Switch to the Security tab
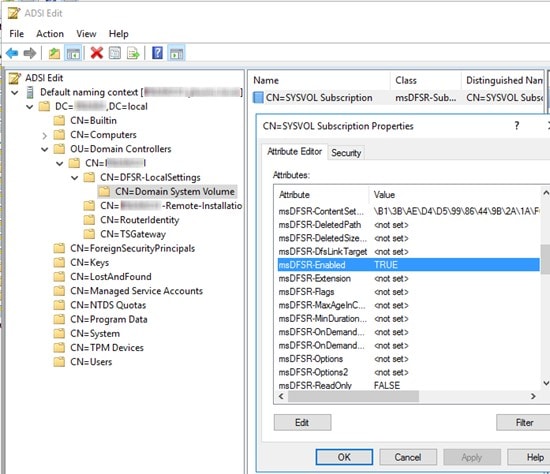This screenshot has height=474, width=550. click(346, 153)
